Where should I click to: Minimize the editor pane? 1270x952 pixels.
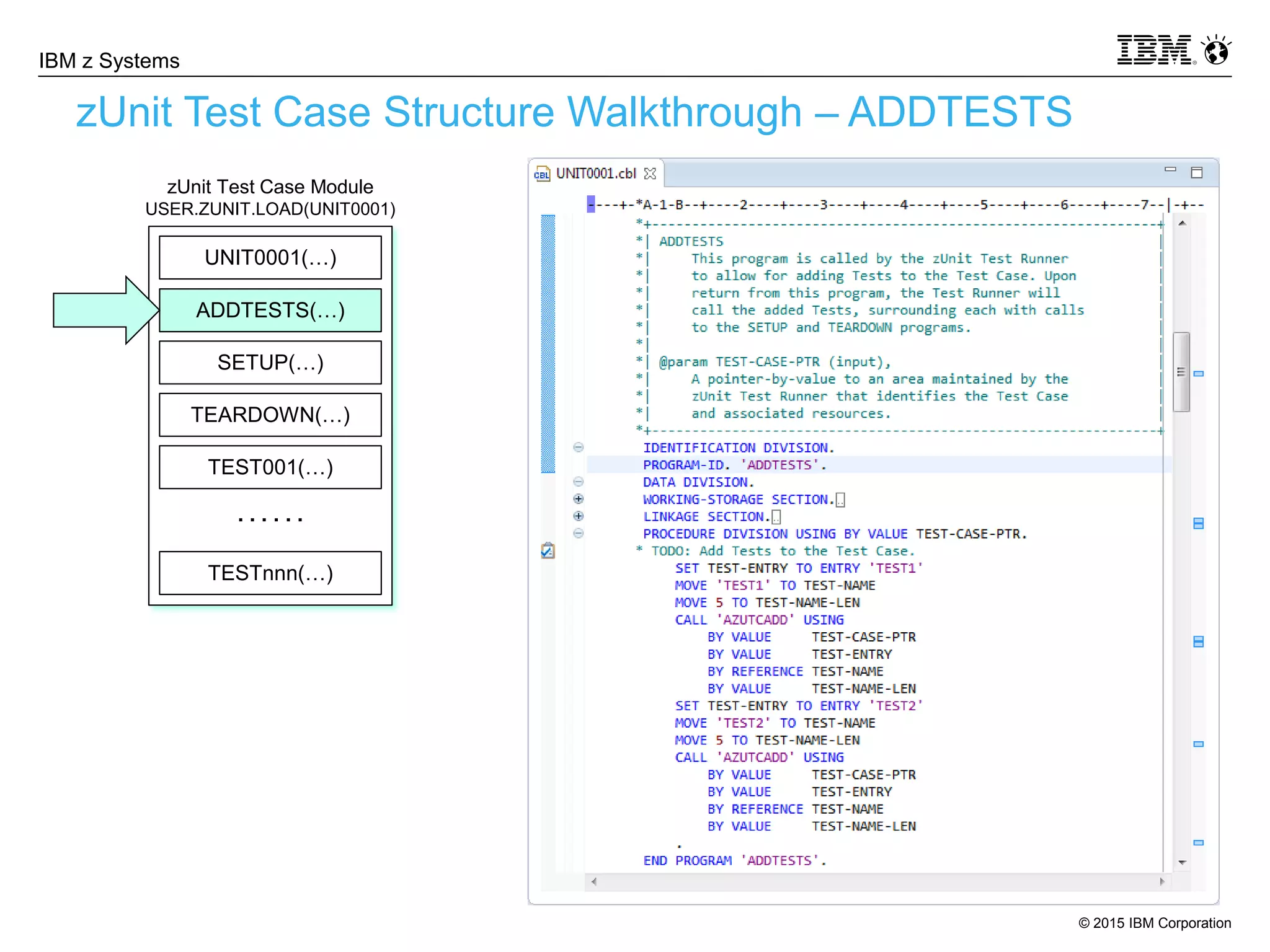click(1170, 169)
